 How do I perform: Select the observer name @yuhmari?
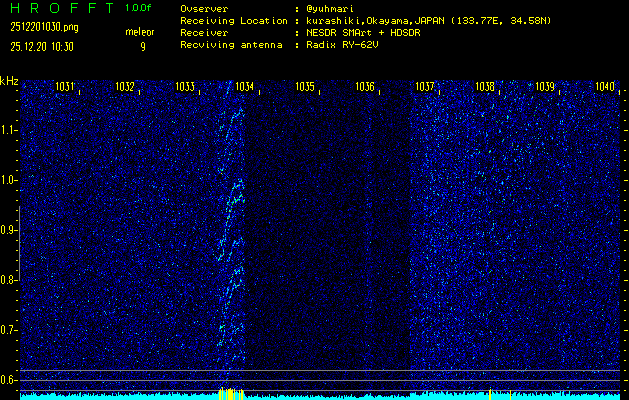coord(330,9)
